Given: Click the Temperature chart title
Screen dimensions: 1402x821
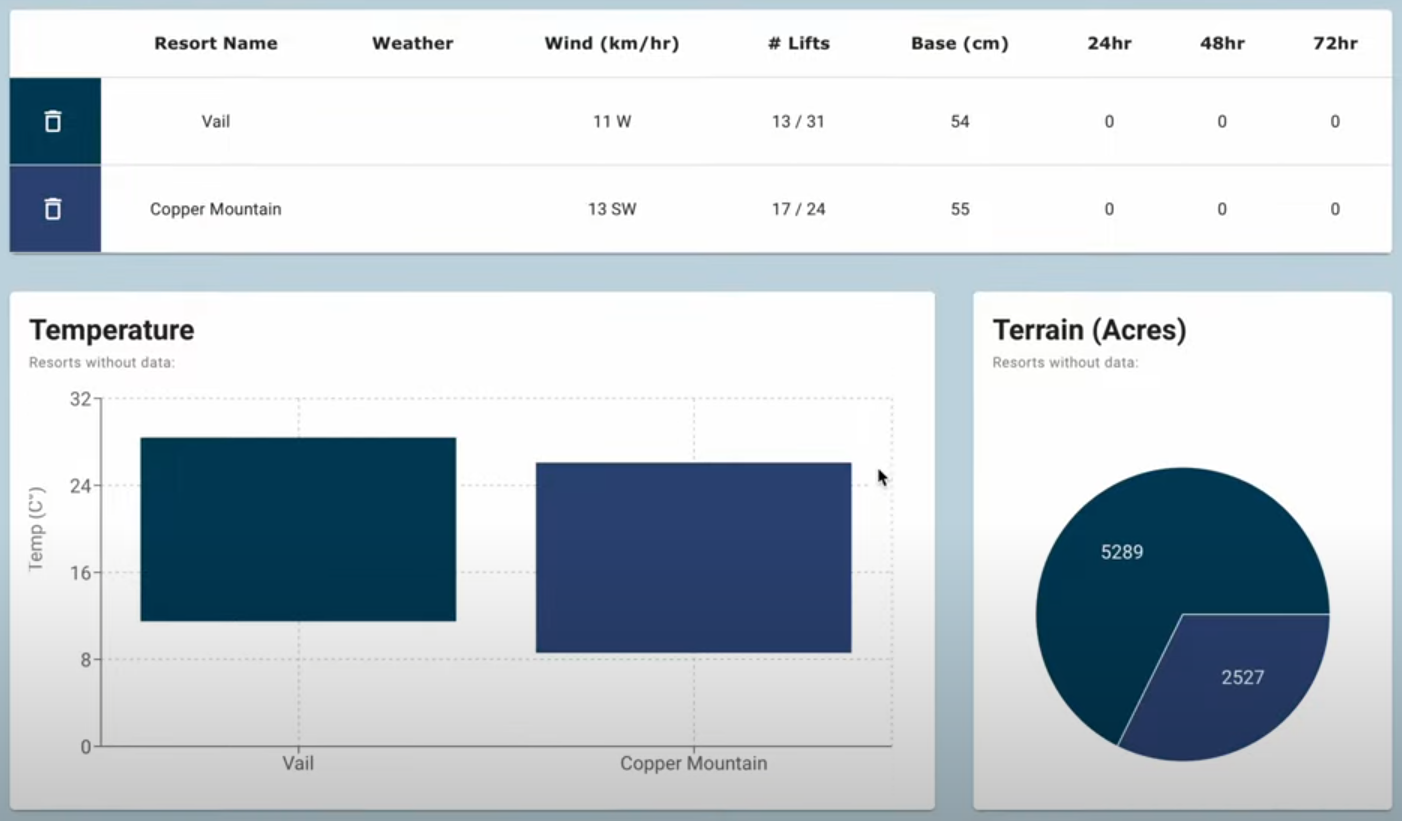Looking at the screenshot, I should point(112,330).
